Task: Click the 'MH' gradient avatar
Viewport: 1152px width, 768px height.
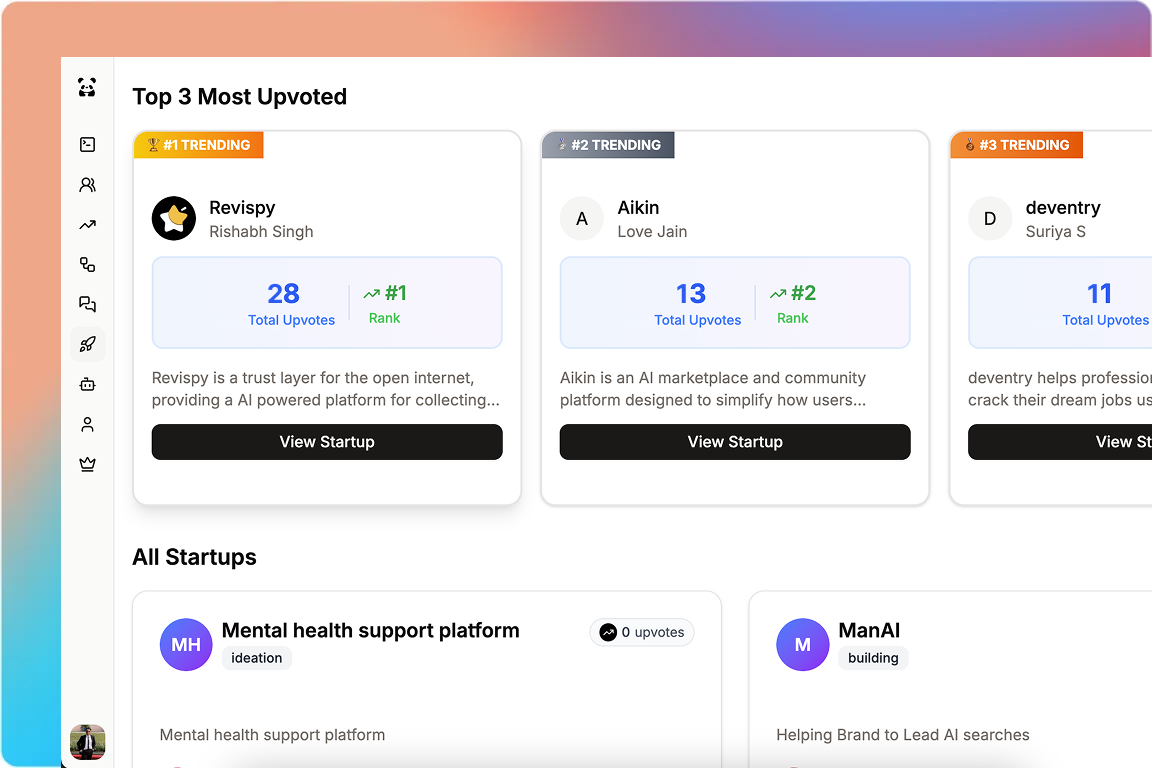Action: click(x=186, y=645)
